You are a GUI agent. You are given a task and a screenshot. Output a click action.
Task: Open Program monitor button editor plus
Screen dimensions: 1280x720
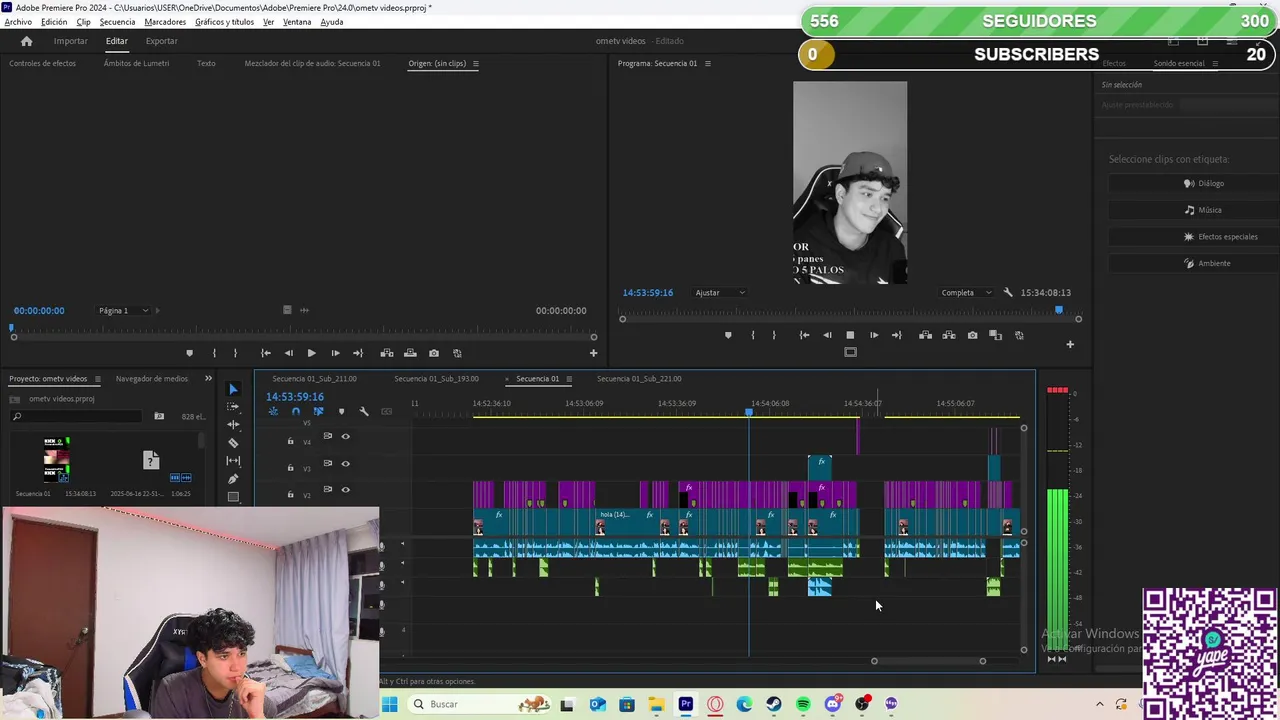click(1070, 344)
